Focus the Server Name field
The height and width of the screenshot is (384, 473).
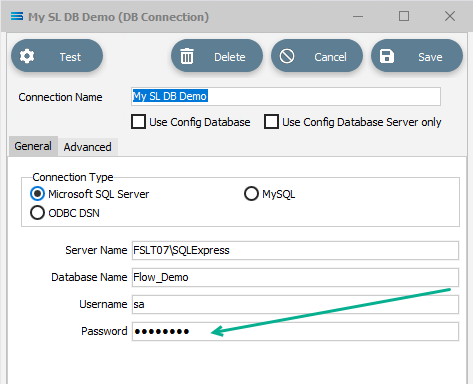295,250
